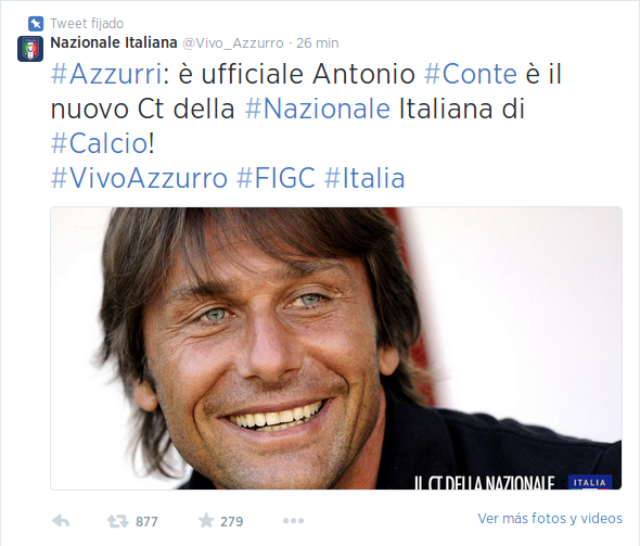Retweet using the retweet arrows icon

118,521
